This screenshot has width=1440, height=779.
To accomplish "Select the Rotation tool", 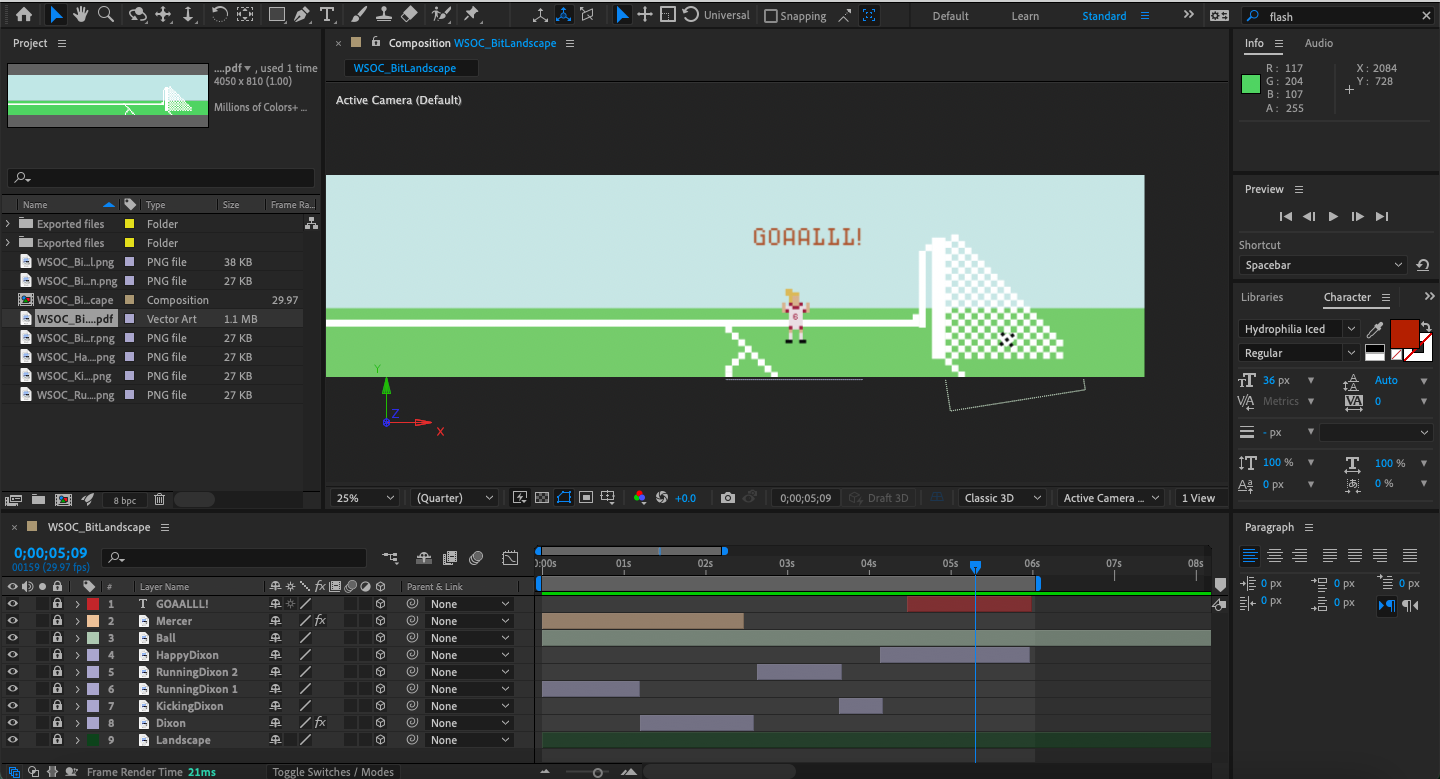I will click(x=219, y=15).
